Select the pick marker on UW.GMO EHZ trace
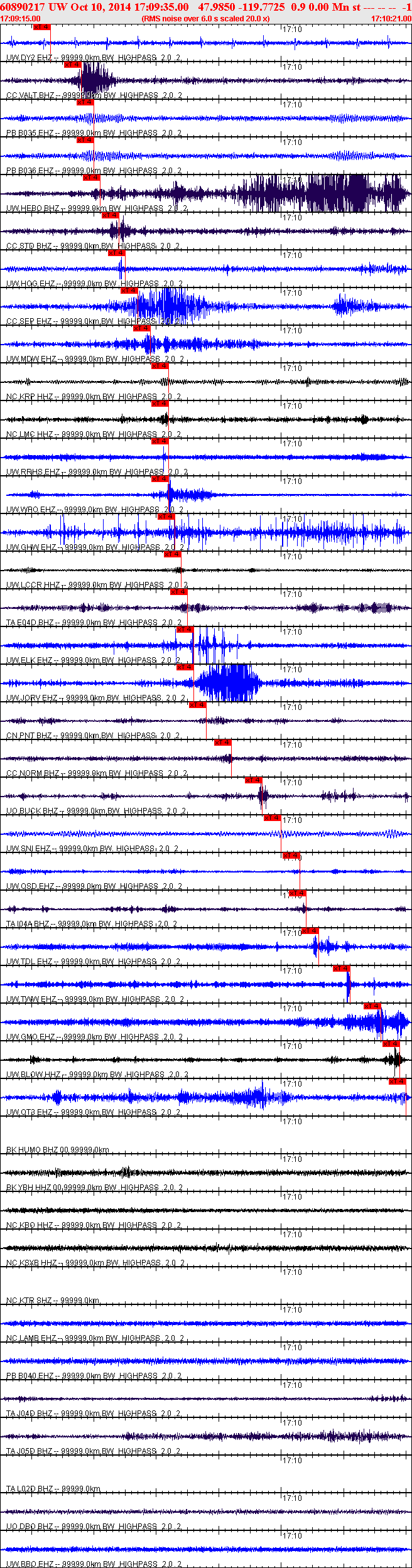The image size is (412, 1568). tap(374, 1006)
